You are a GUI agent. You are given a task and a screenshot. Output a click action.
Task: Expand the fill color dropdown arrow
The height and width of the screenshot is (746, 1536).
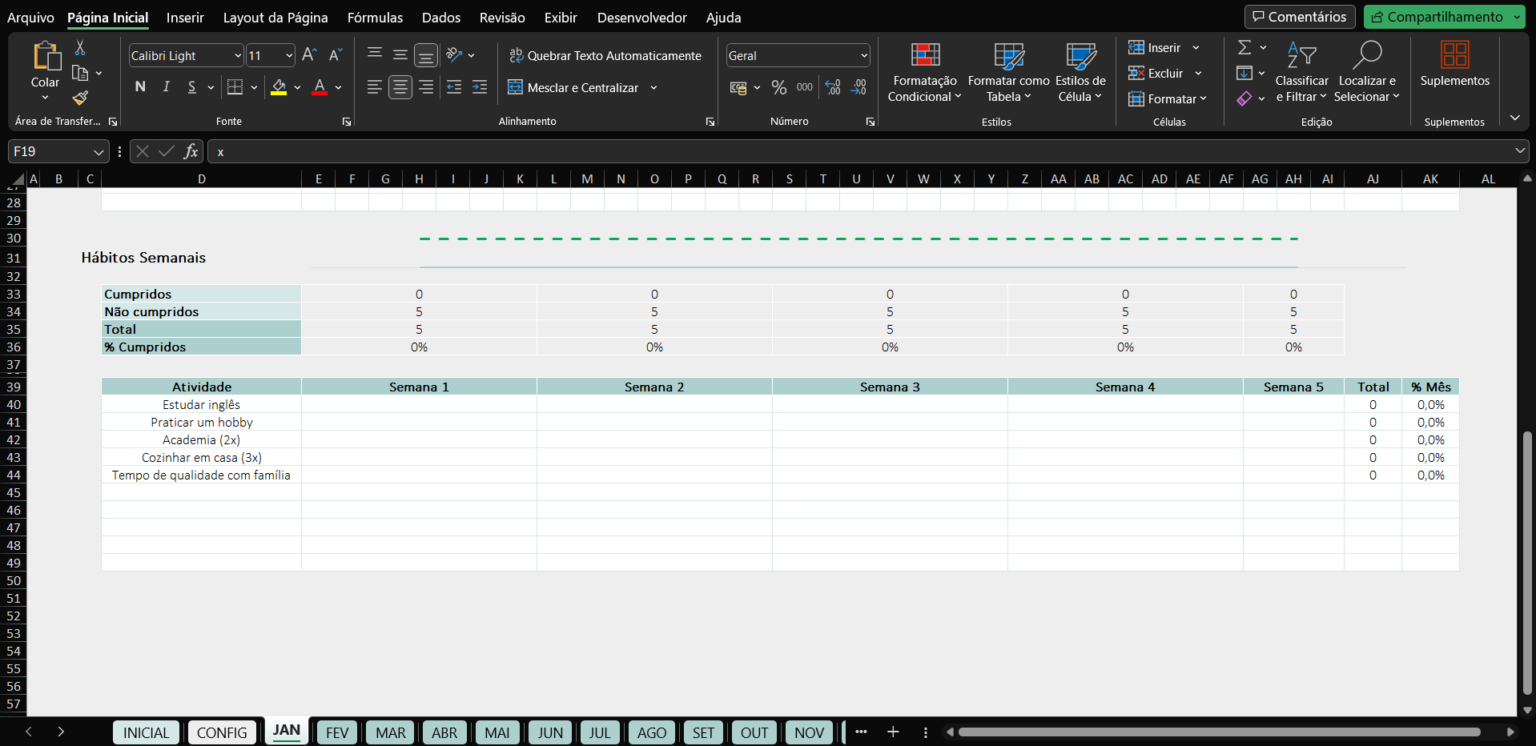296,87
